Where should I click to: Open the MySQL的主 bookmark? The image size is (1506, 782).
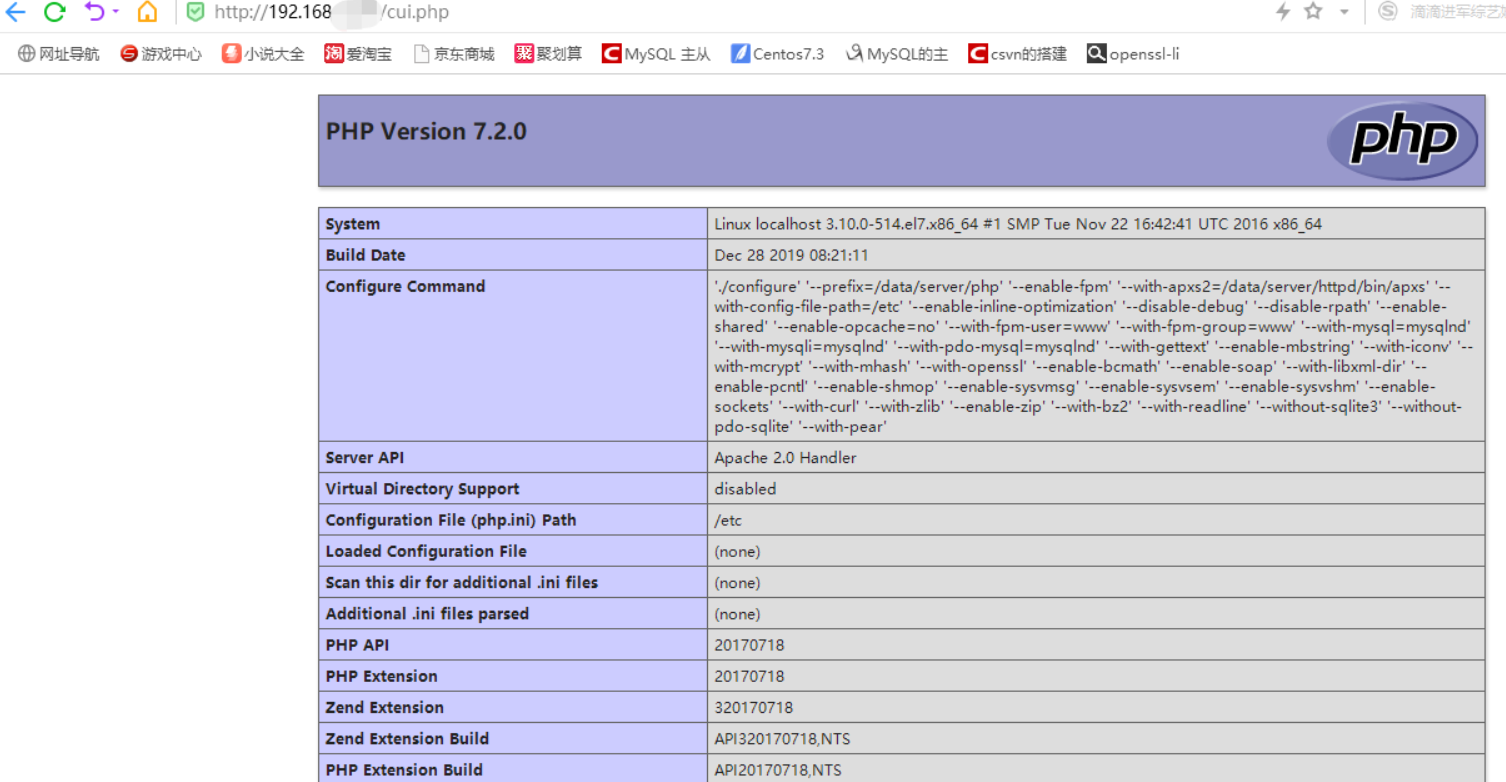896,54
